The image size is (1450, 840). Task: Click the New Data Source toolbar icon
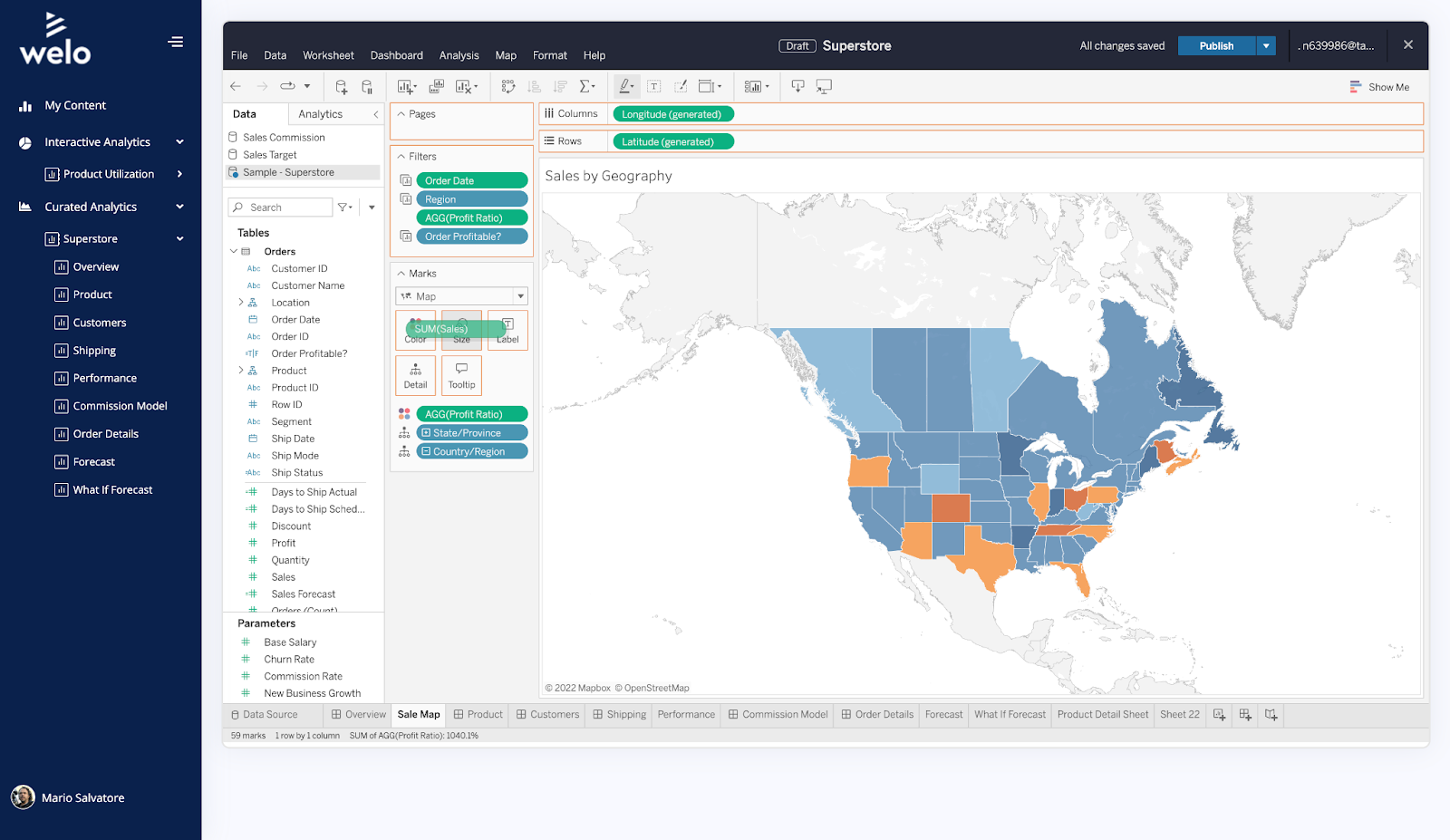341,87
